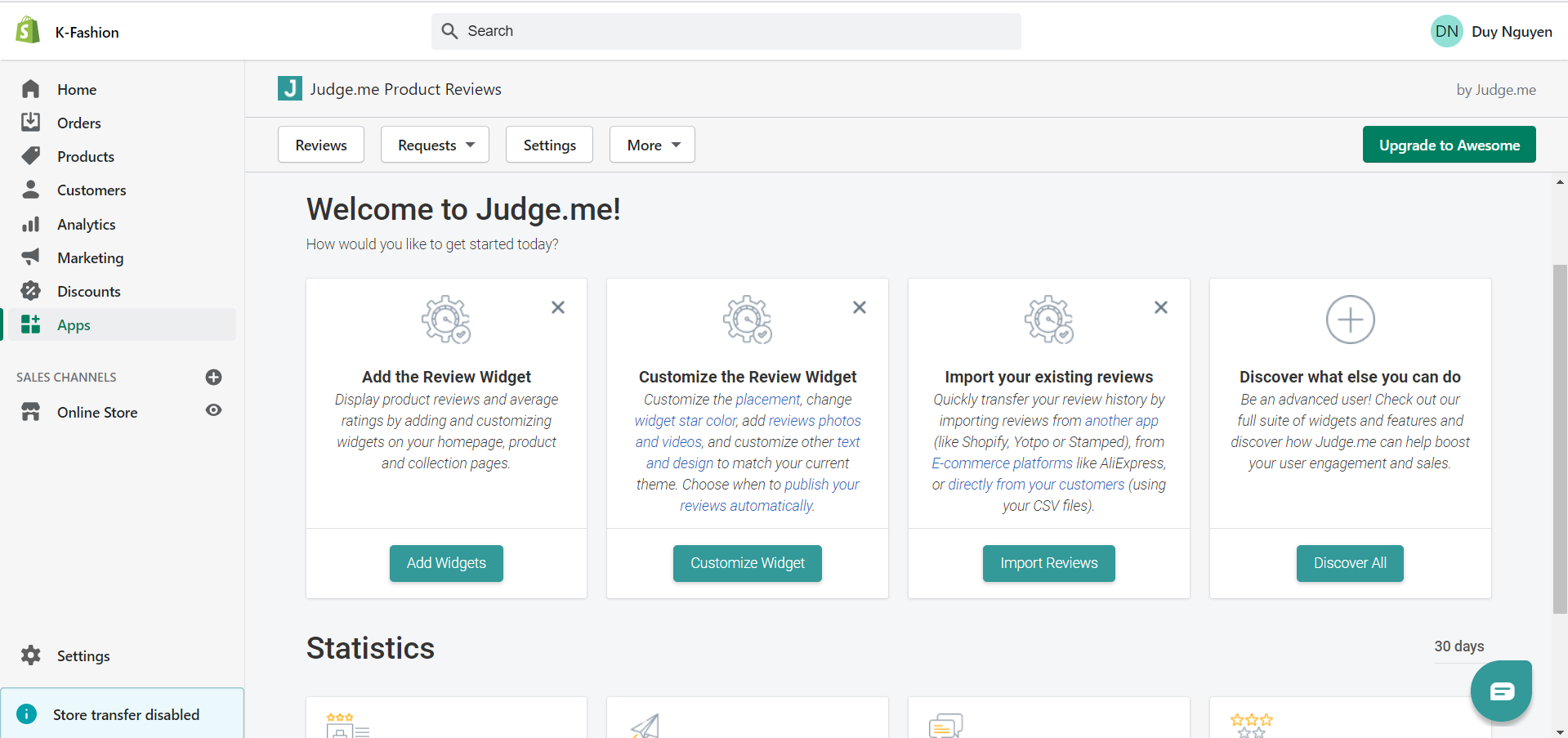Follow the 'placement' link
The height and width of the screenshot is (738, 1568).
(x=768, y=400)
